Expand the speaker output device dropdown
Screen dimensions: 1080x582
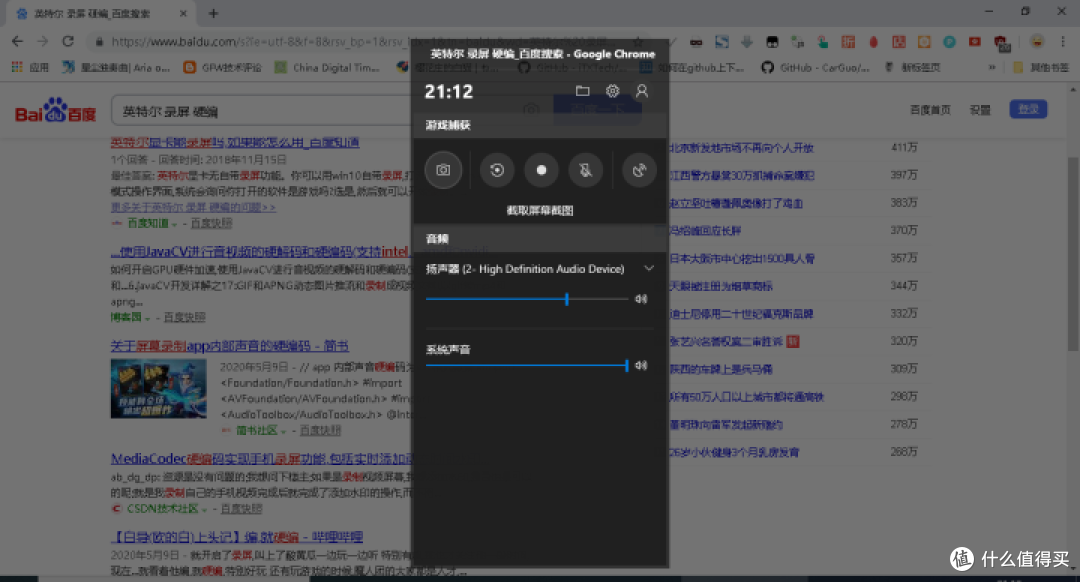(649, 269)
